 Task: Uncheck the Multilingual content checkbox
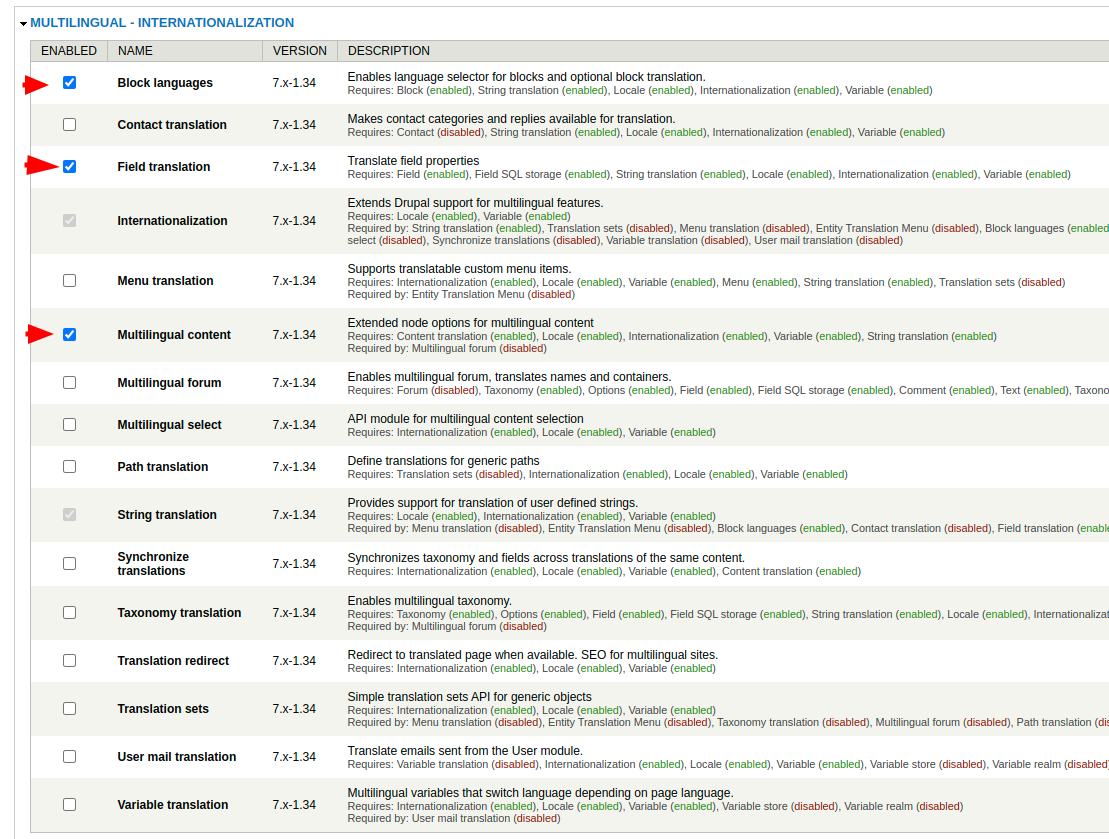pos(69,335)
